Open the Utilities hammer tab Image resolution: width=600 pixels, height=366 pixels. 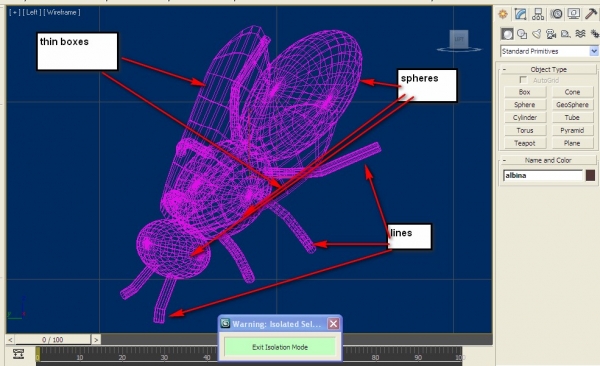[x=592, y=15]
